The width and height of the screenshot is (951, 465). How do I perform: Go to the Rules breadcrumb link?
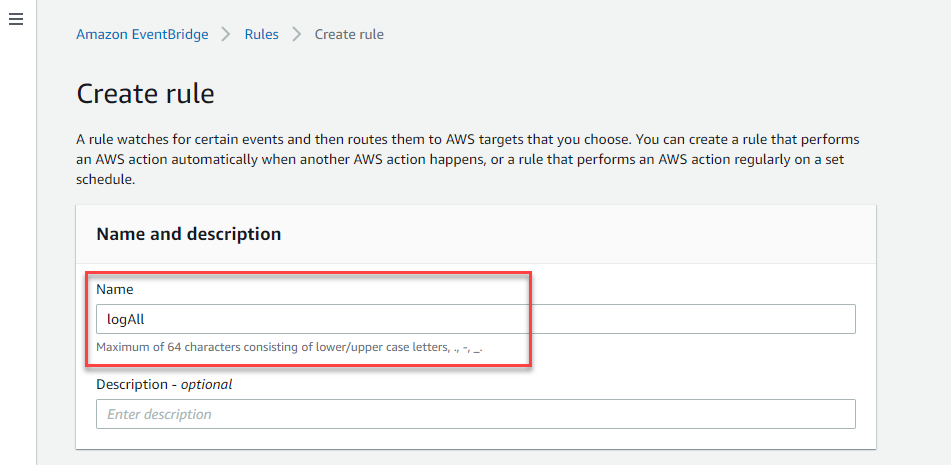(261, 35)
